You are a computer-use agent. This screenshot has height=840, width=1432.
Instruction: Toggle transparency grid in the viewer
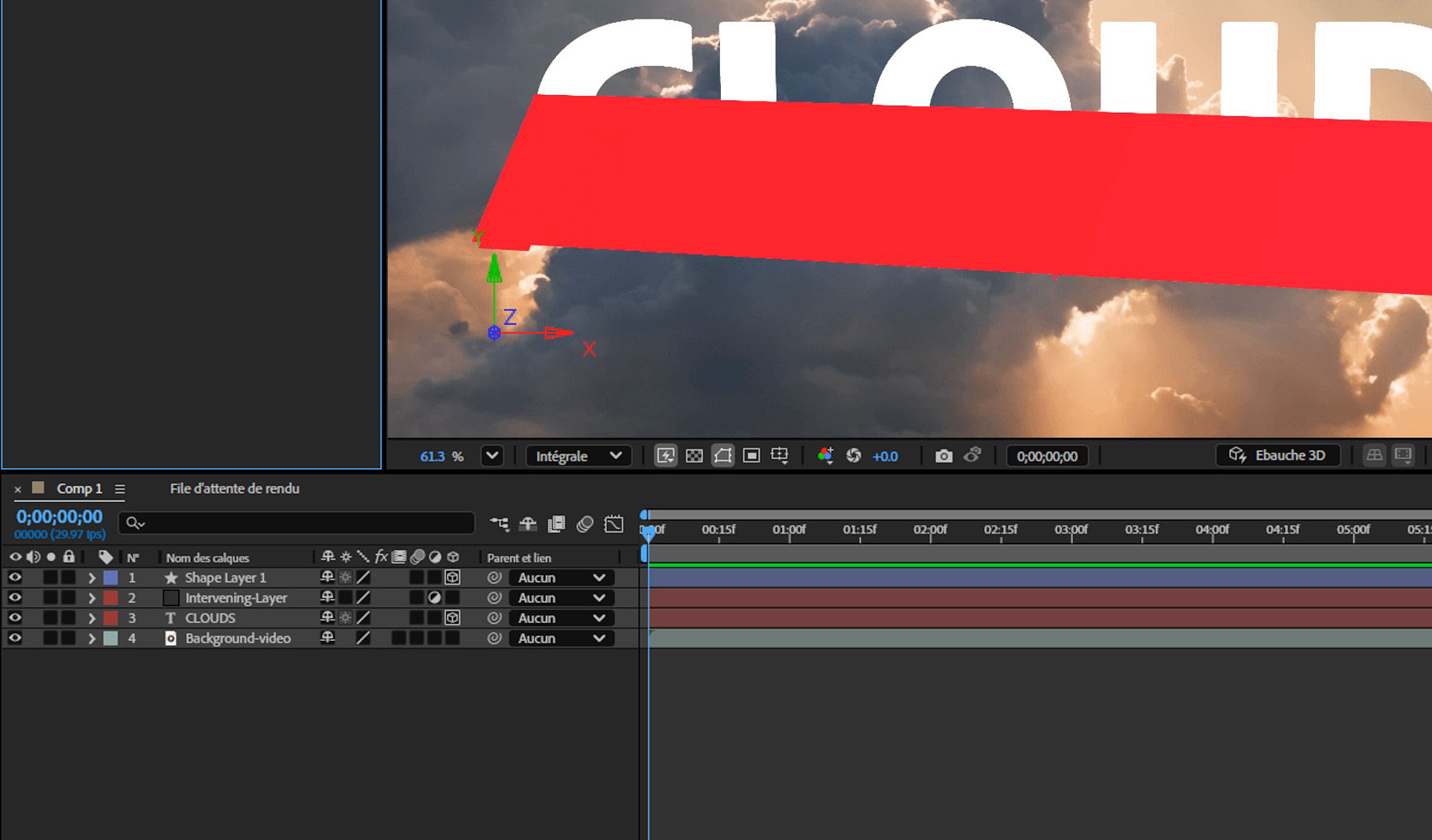[694, 456]
